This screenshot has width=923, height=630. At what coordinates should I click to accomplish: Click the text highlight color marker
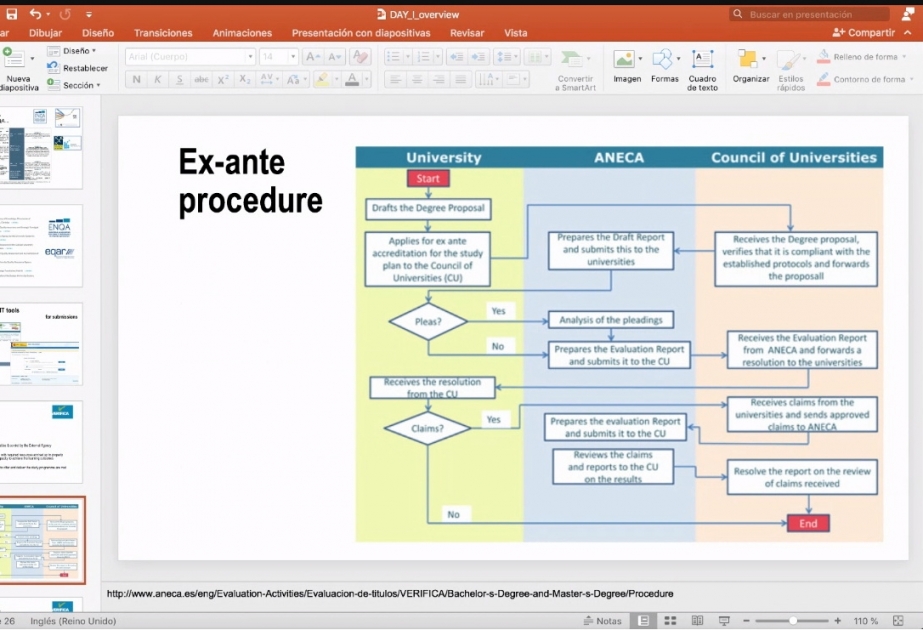coord(322,79)
